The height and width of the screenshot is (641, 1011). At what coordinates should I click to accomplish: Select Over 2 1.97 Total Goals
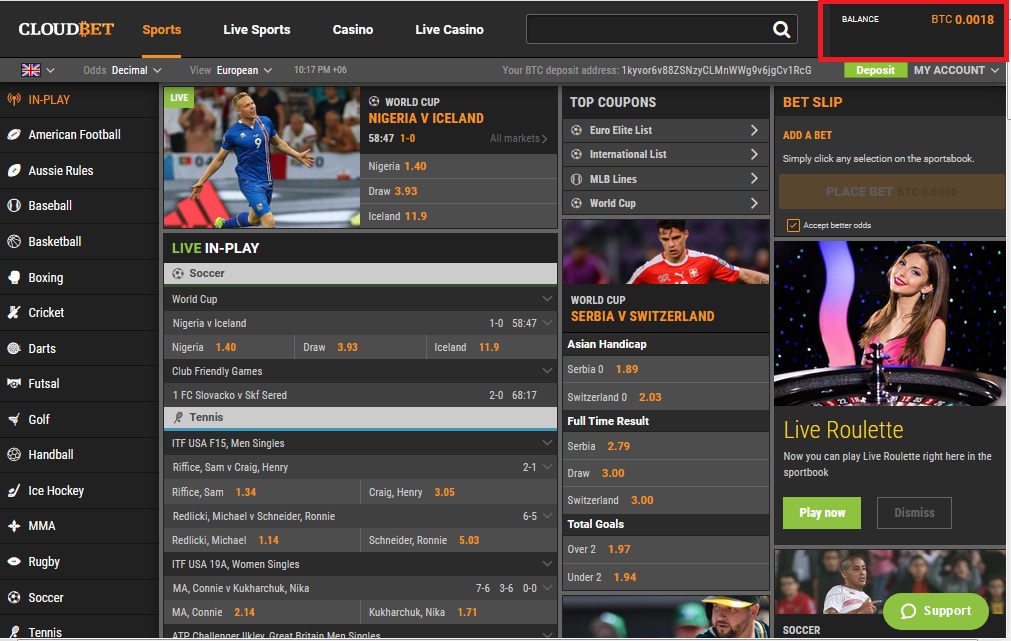point(665,549)
